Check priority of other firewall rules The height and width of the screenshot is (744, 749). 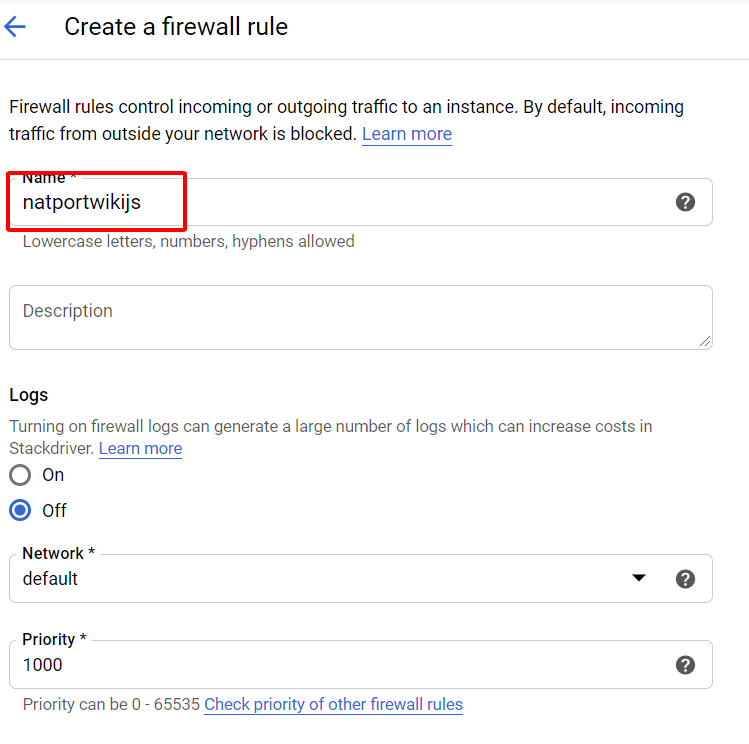coord(333,704)
